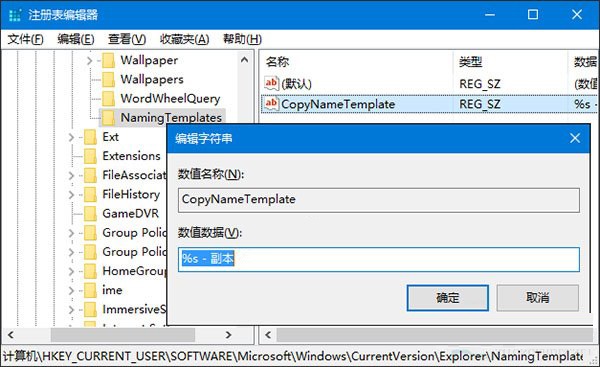The height and width of the screenshot is (367, 600).
Task: Select the GameDVR folder icon
Action: pos(90,214)
